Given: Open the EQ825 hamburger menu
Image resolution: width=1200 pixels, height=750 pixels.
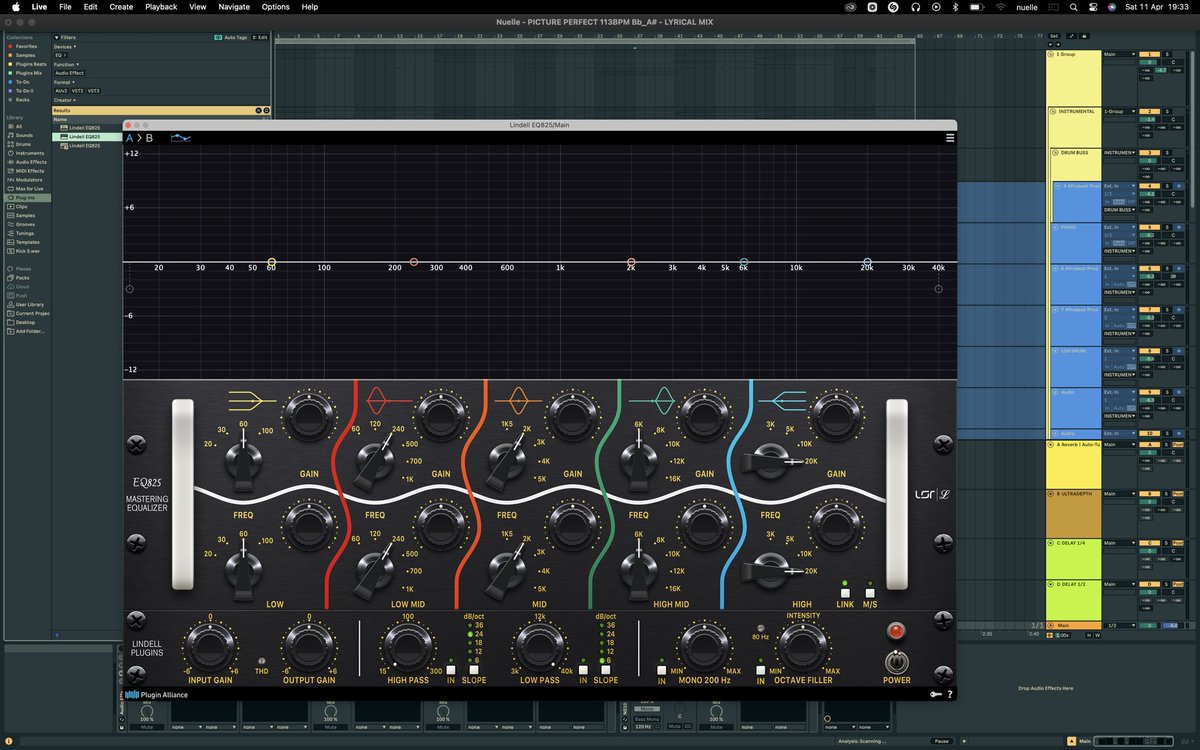Looking at the screenshot, I should (950, 138).
